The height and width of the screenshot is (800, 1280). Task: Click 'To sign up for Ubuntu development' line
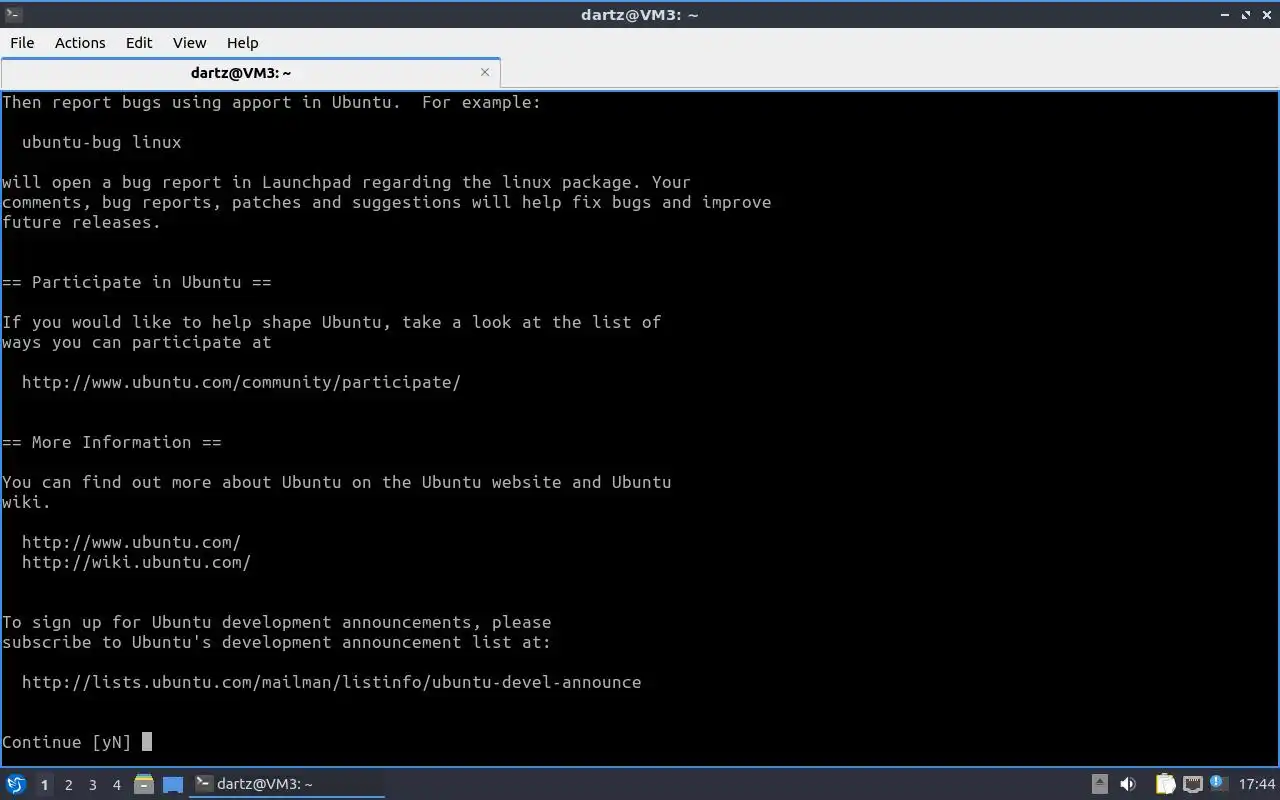[x=277, y=622]
